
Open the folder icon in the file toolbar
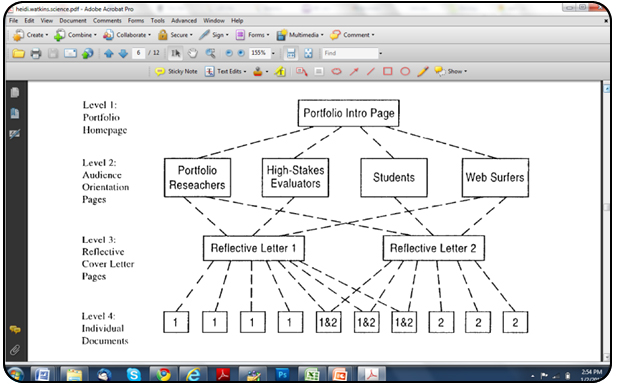click(18, 53)
